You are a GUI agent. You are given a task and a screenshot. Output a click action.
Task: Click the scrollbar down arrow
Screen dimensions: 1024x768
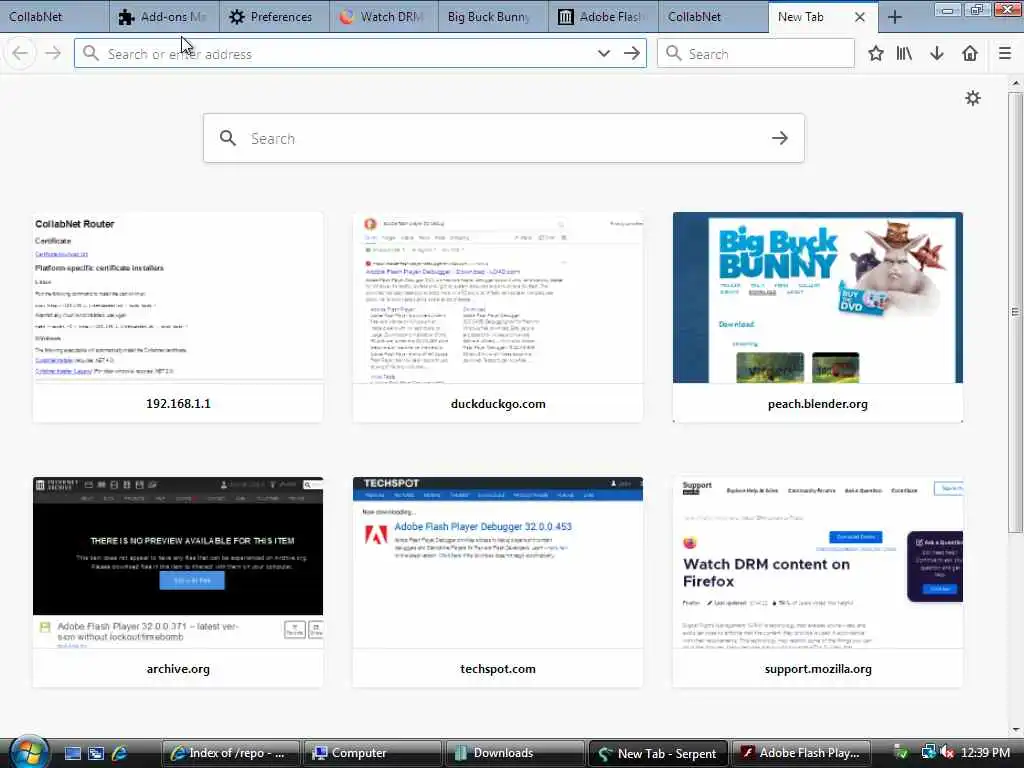[x=1016, y=729]
